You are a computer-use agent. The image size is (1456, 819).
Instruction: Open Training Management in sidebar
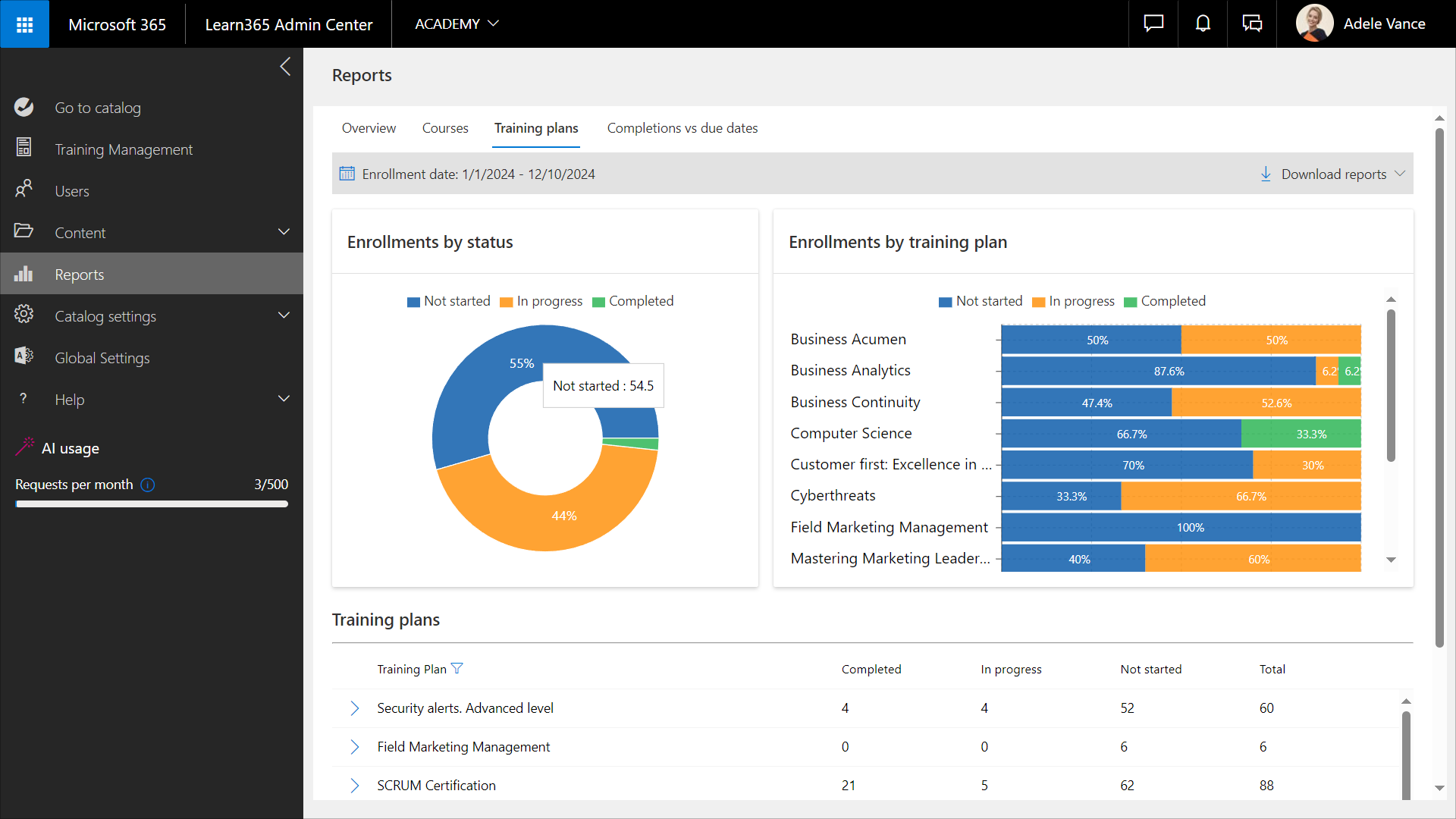pyautogui.click(x=123, y=149)
